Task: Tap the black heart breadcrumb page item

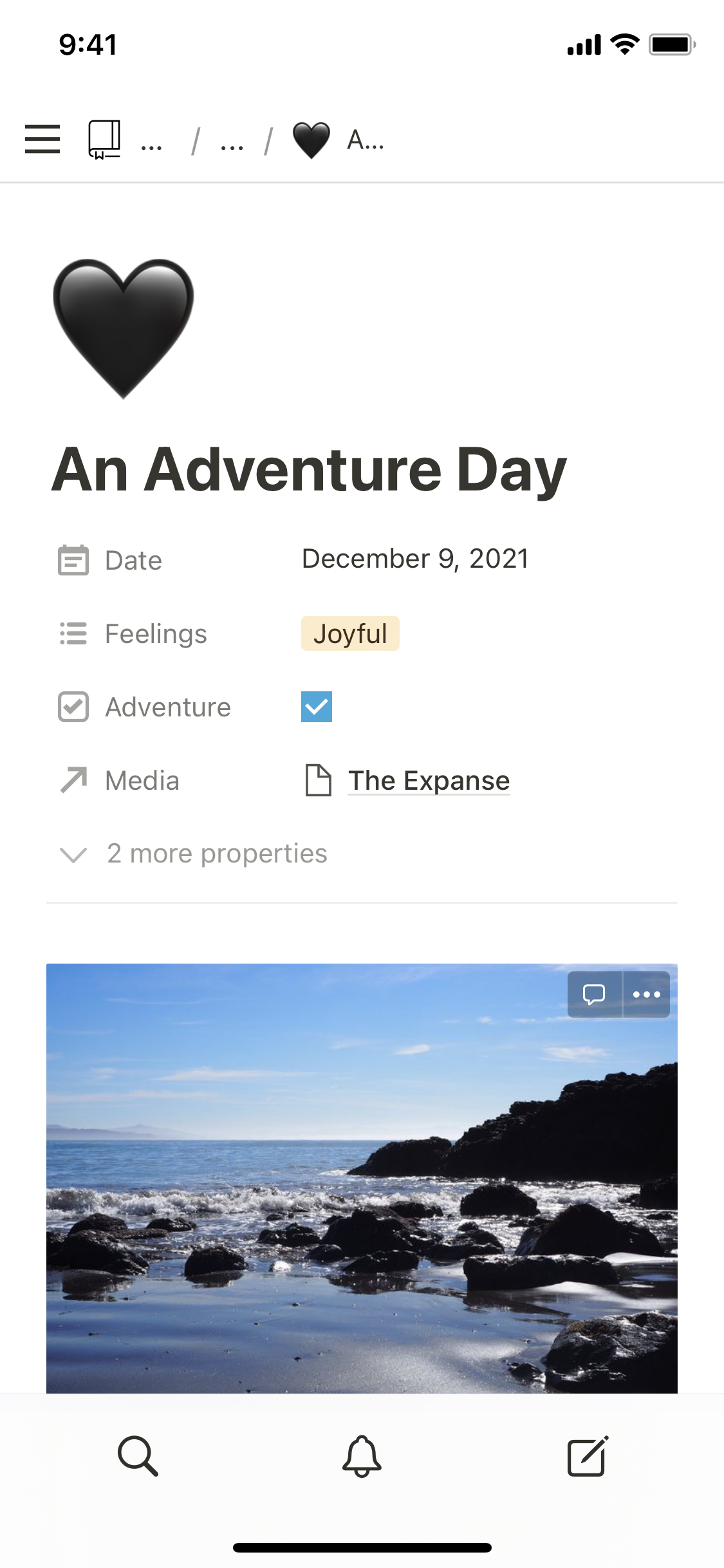Action: [x=338, y=140]
